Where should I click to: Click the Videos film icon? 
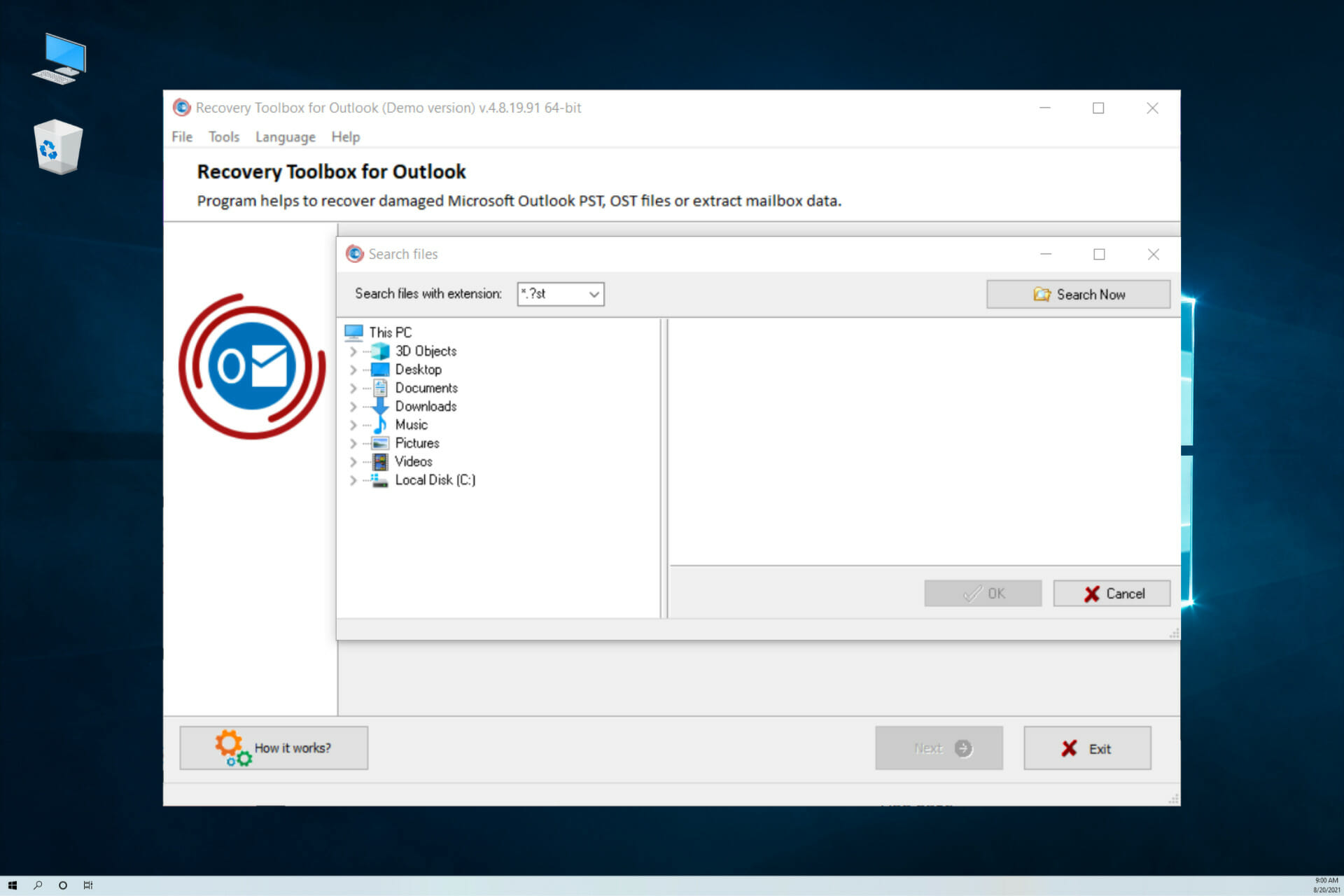click(x=380, y=461)
